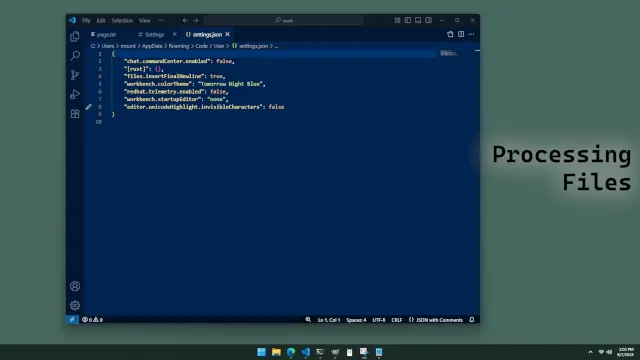Expand the hidden menu items ellipsis

point(161,20)
